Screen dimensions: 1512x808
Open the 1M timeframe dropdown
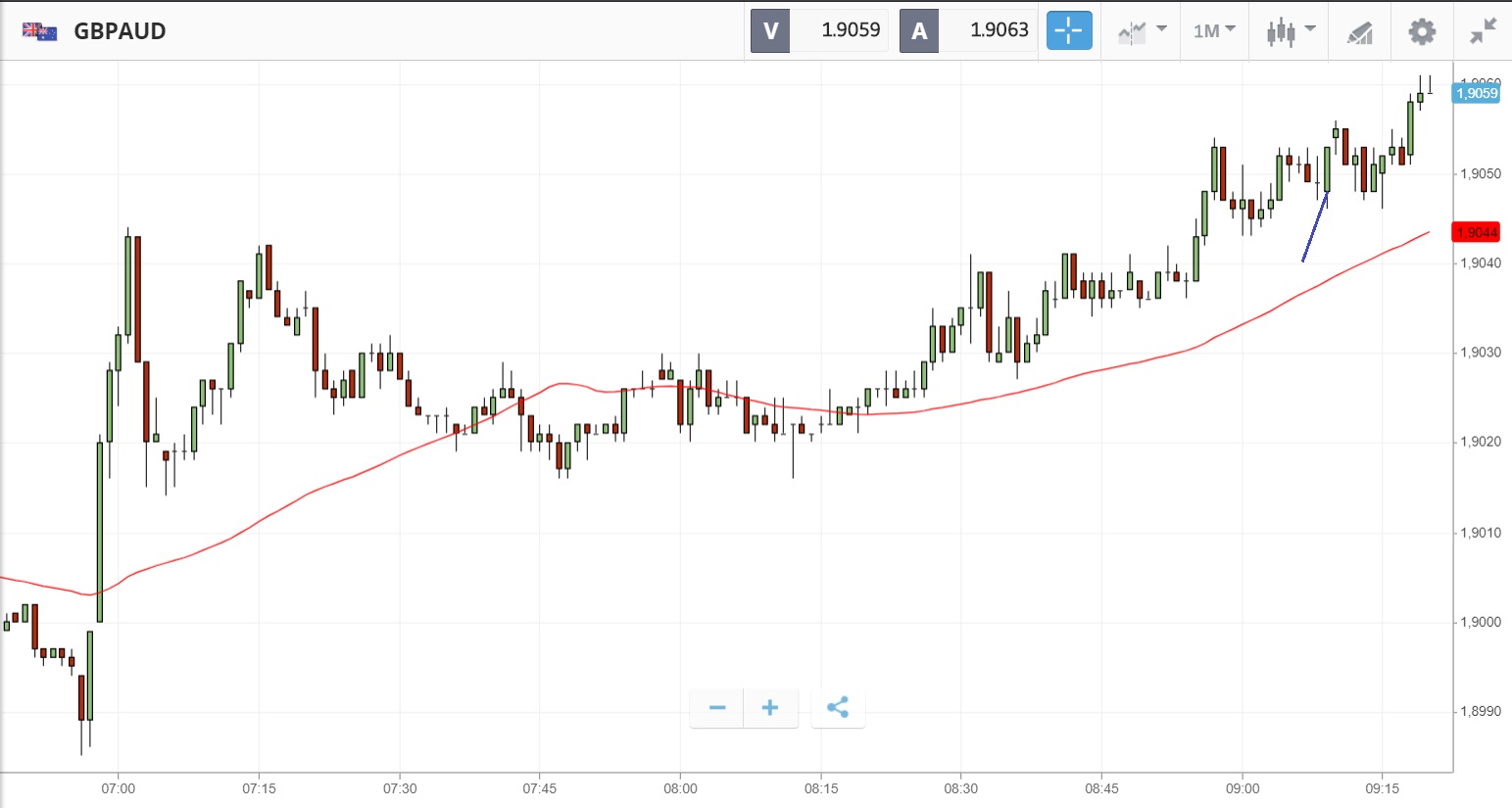(1214, 31)
